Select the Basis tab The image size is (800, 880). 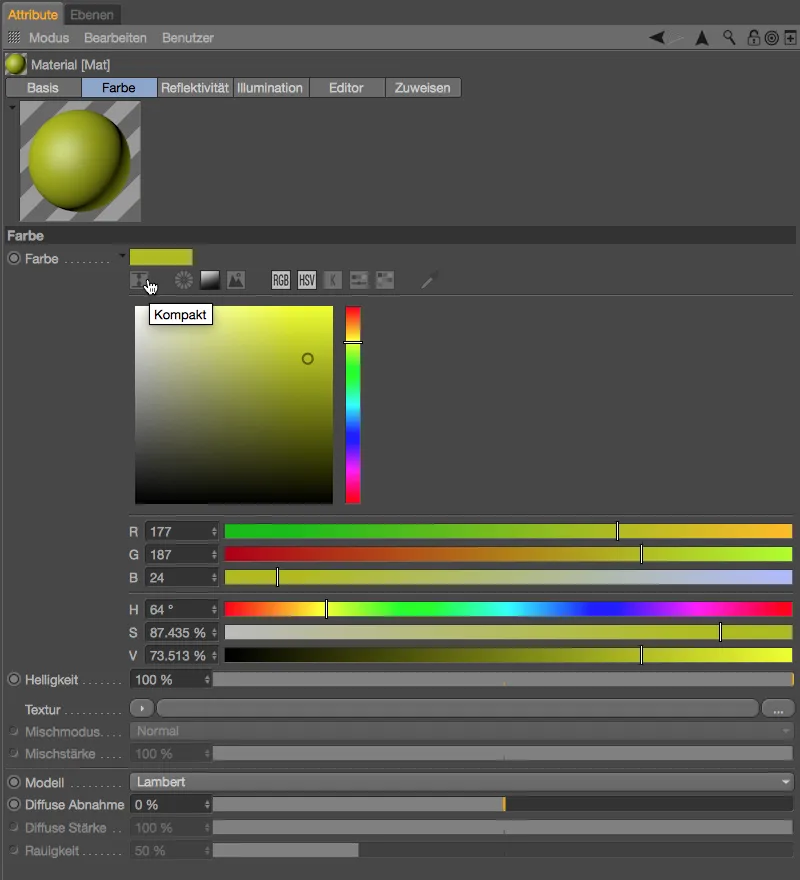coord(43,88)
